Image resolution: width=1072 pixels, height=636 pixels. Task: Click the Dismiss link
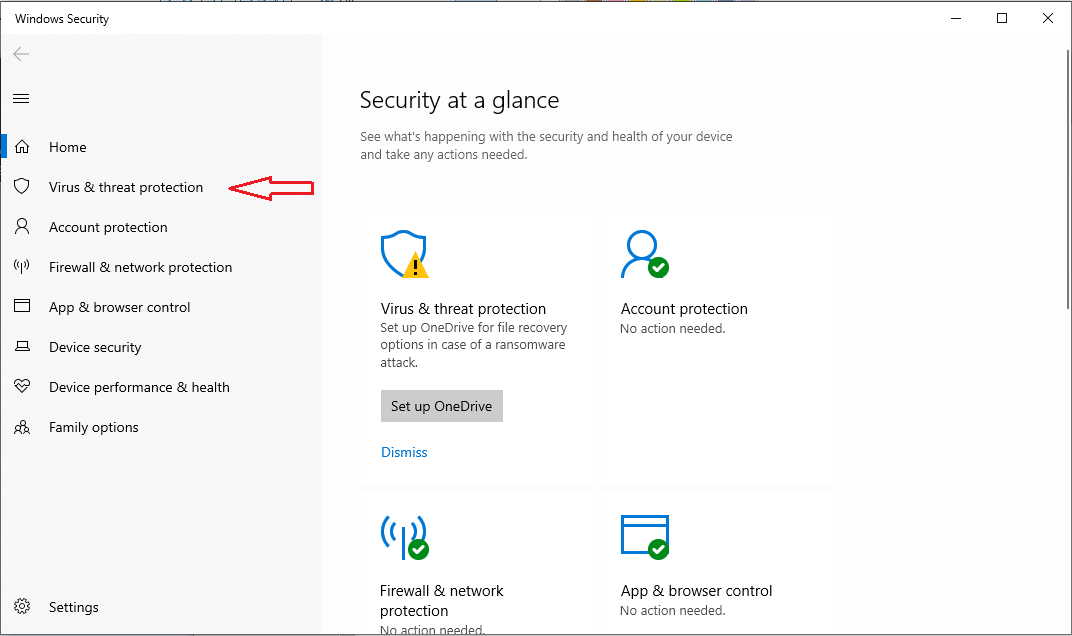[x=404, y=452]
